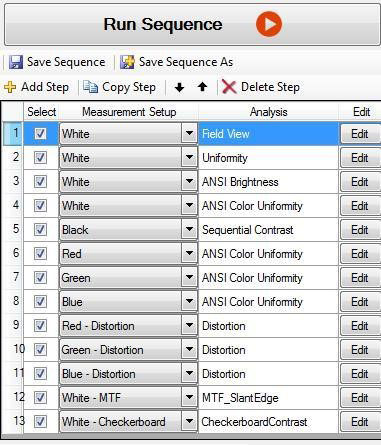Open the White - MTF setup dropdown

click(x=189, y=398)
